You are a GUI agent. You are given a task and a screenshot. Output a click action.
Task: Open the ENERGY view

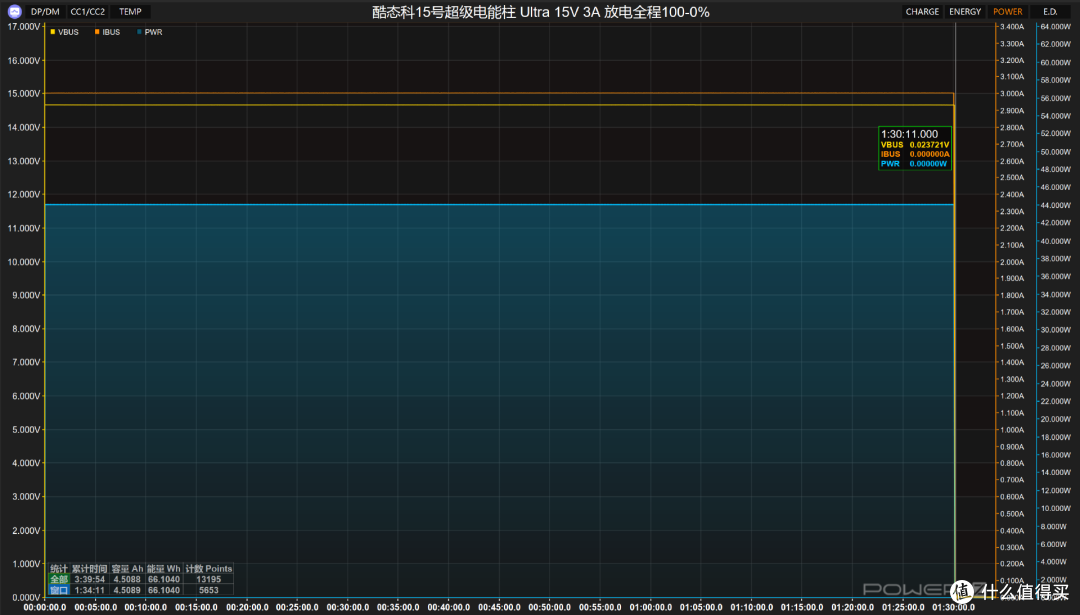click(965, 12)
